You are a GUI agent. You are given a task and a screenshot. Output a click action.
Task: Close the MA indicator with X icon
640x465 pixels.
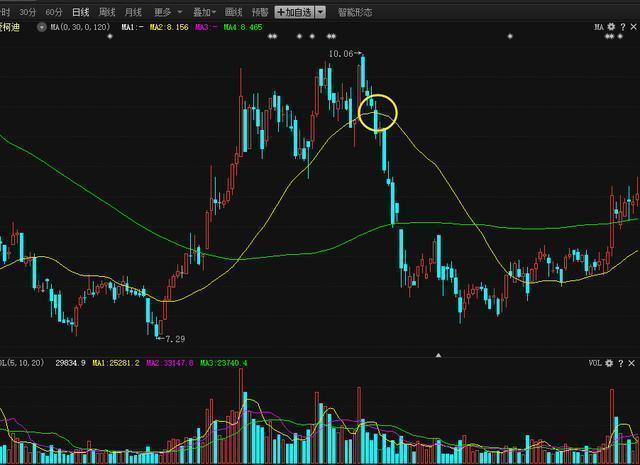click(x=632, y=27)
